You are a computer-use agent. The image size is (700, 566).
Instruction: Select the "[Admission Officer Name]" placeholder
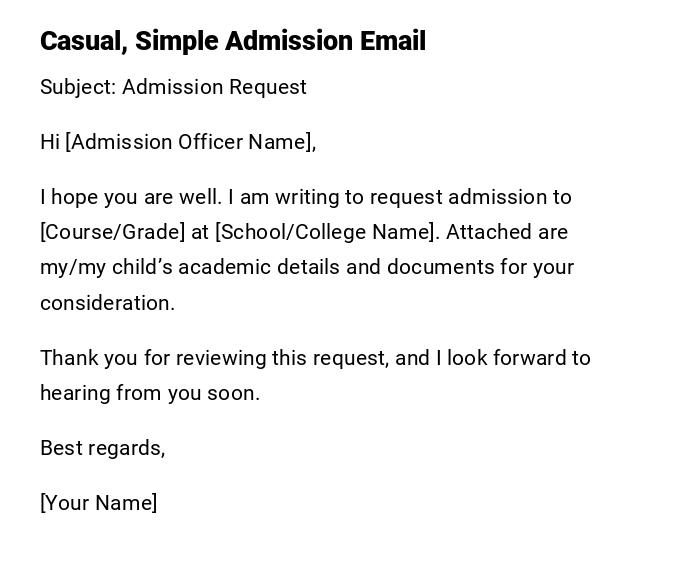pyautogui.click(x=189, y=142)
